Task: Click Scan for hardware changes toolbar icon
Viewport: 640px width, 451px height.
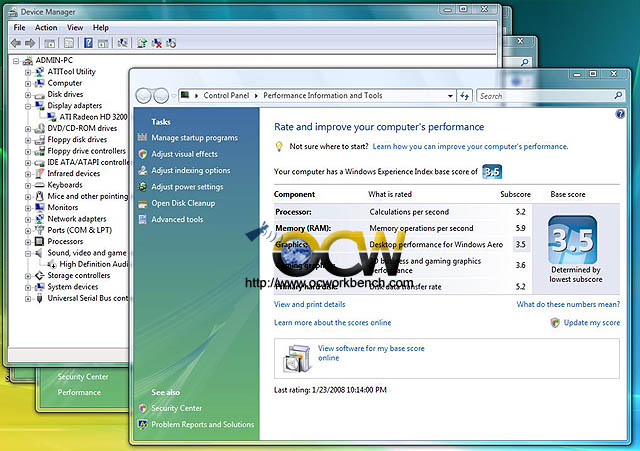Action: click(x=122, y=43)
